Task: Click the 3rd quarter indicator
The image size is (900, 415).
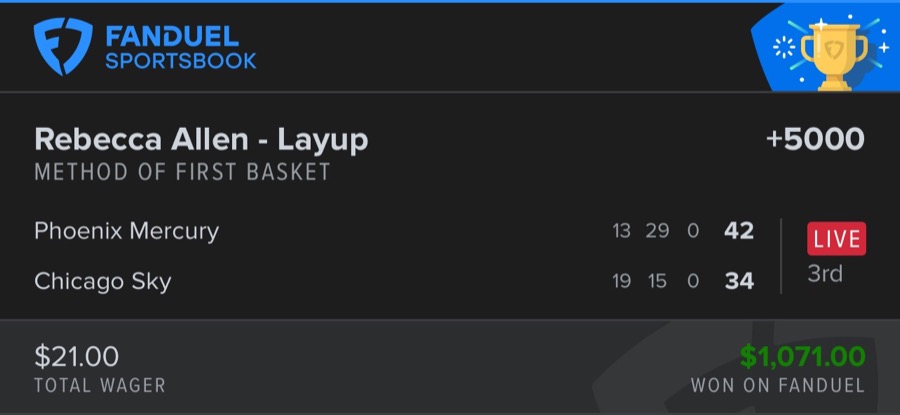Action: pos(825,273)
